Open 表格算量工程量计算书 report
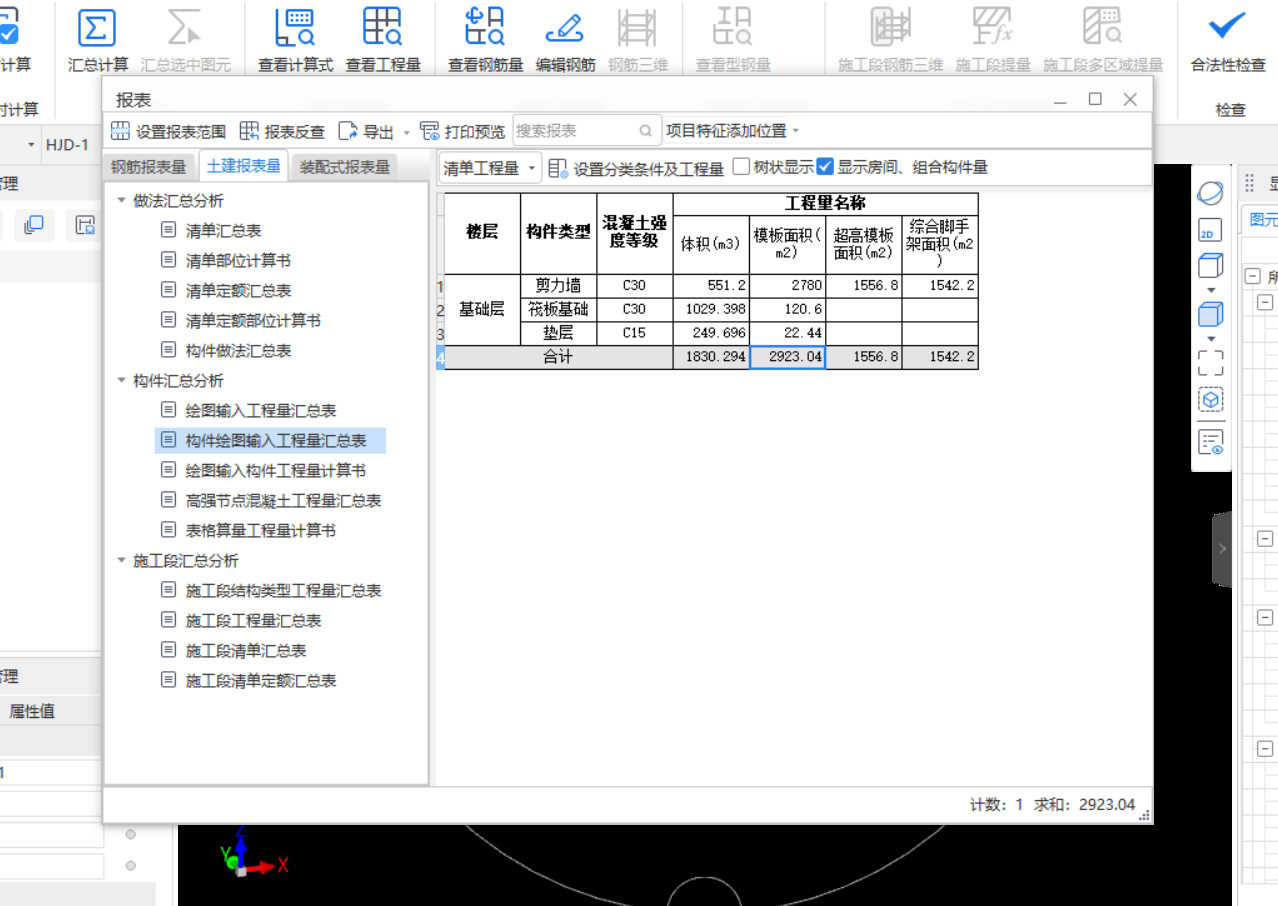 (260, 530)
